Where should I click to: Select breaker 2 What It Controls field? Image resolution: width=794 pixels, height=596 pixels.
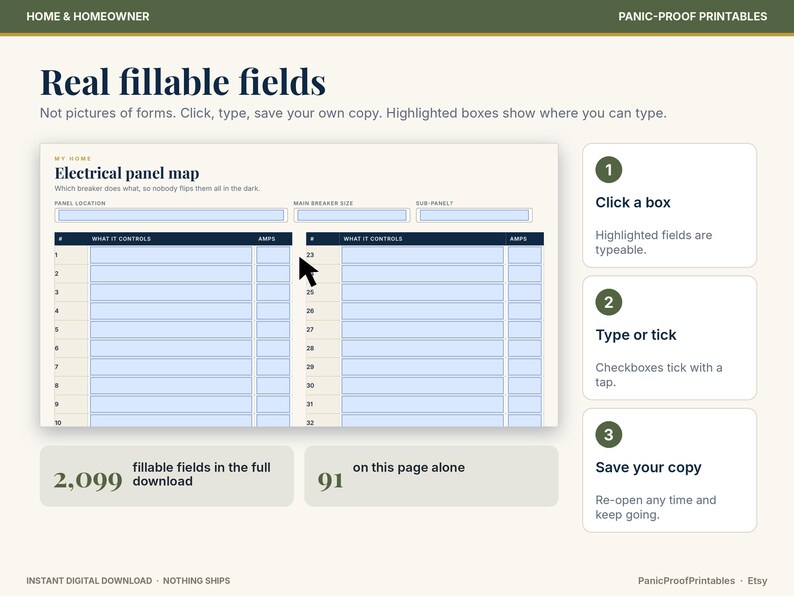pyautogui.click(x=171, y=273)
